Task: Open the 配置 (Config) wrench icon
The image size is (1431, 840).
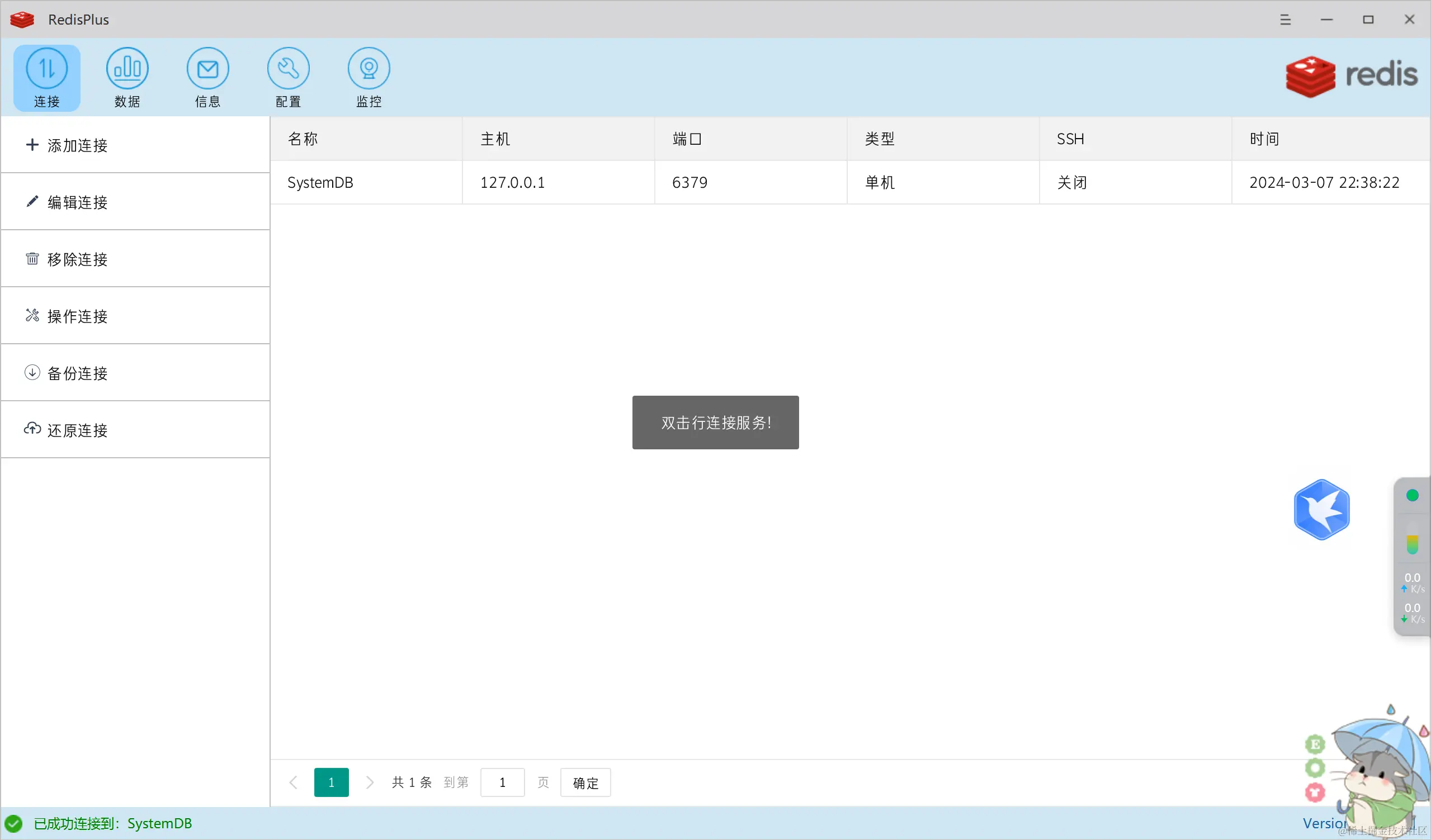Action: 288,78
